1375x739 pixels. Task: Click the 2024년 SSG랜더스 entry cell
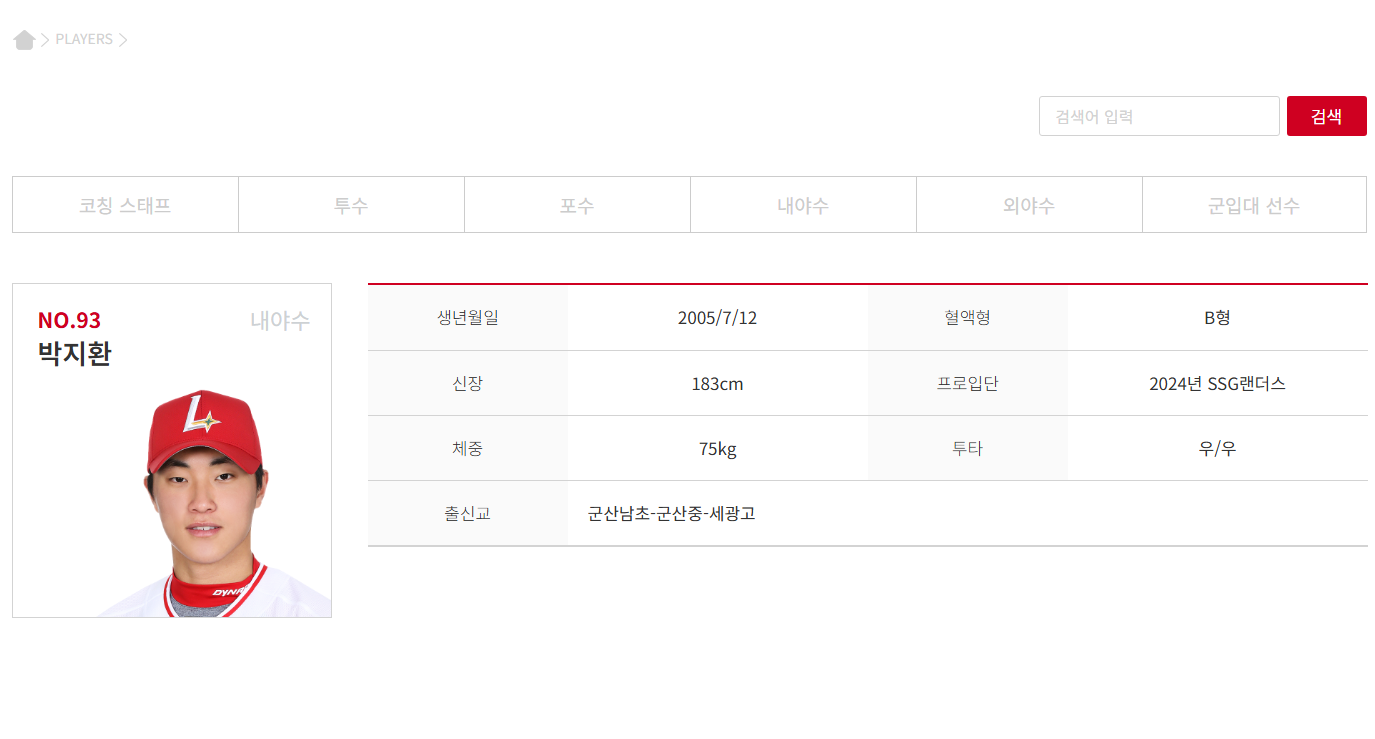(1217, 383)
